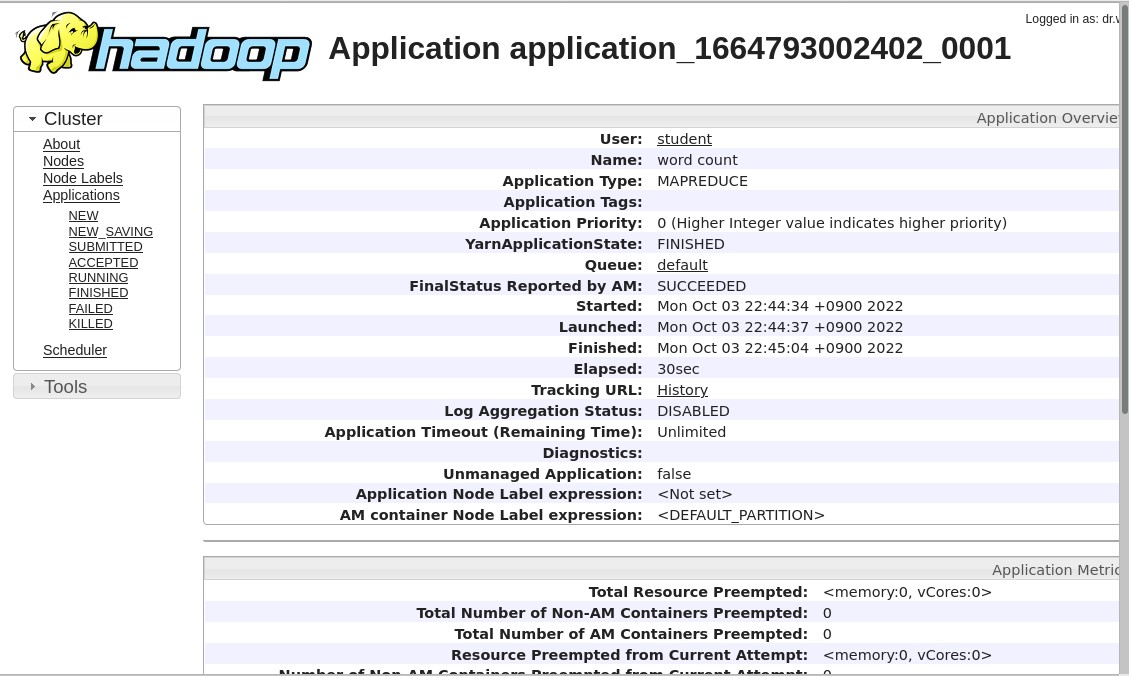Open the Nodes link
Viewport: 1129px width, 676px height.
(63, 161)
